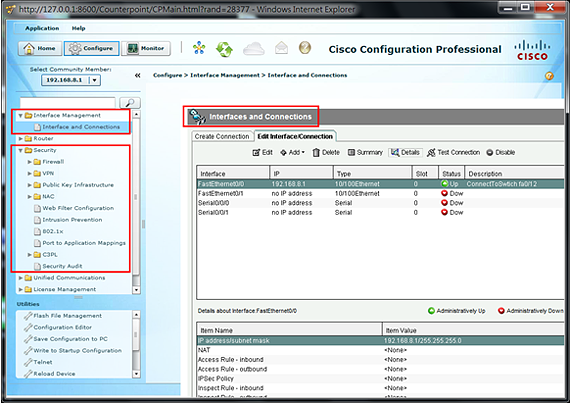
Task: Select the FastEthernet0/0 row
Action: [380, 184]
